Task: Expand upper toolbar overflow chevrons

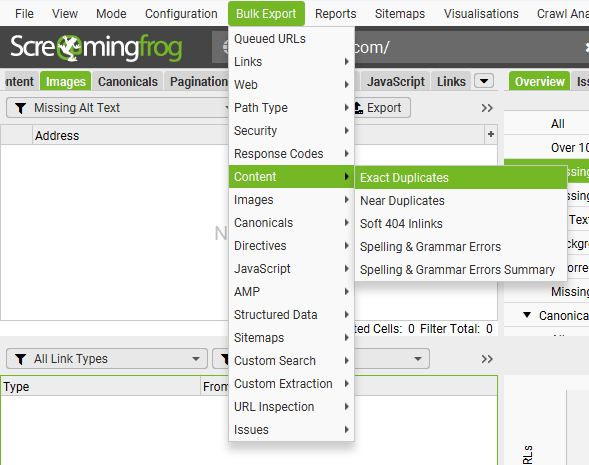Action: coord(487,108)
